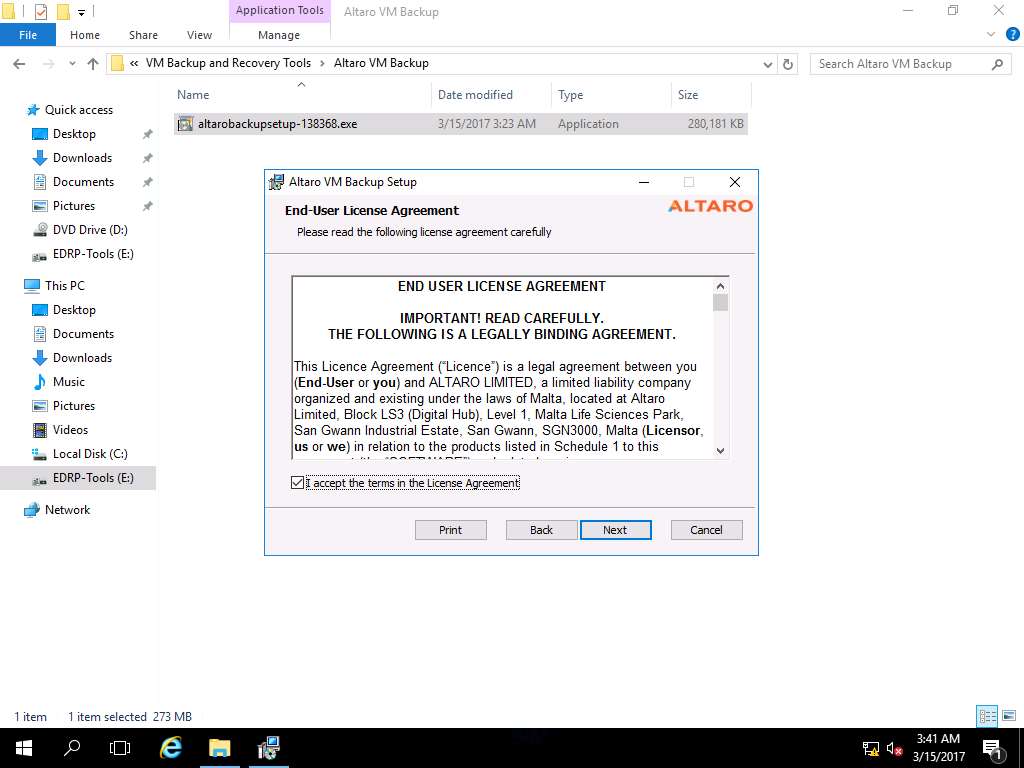
Task: Click the New folder quick access icon
Action: click(63, 11)
